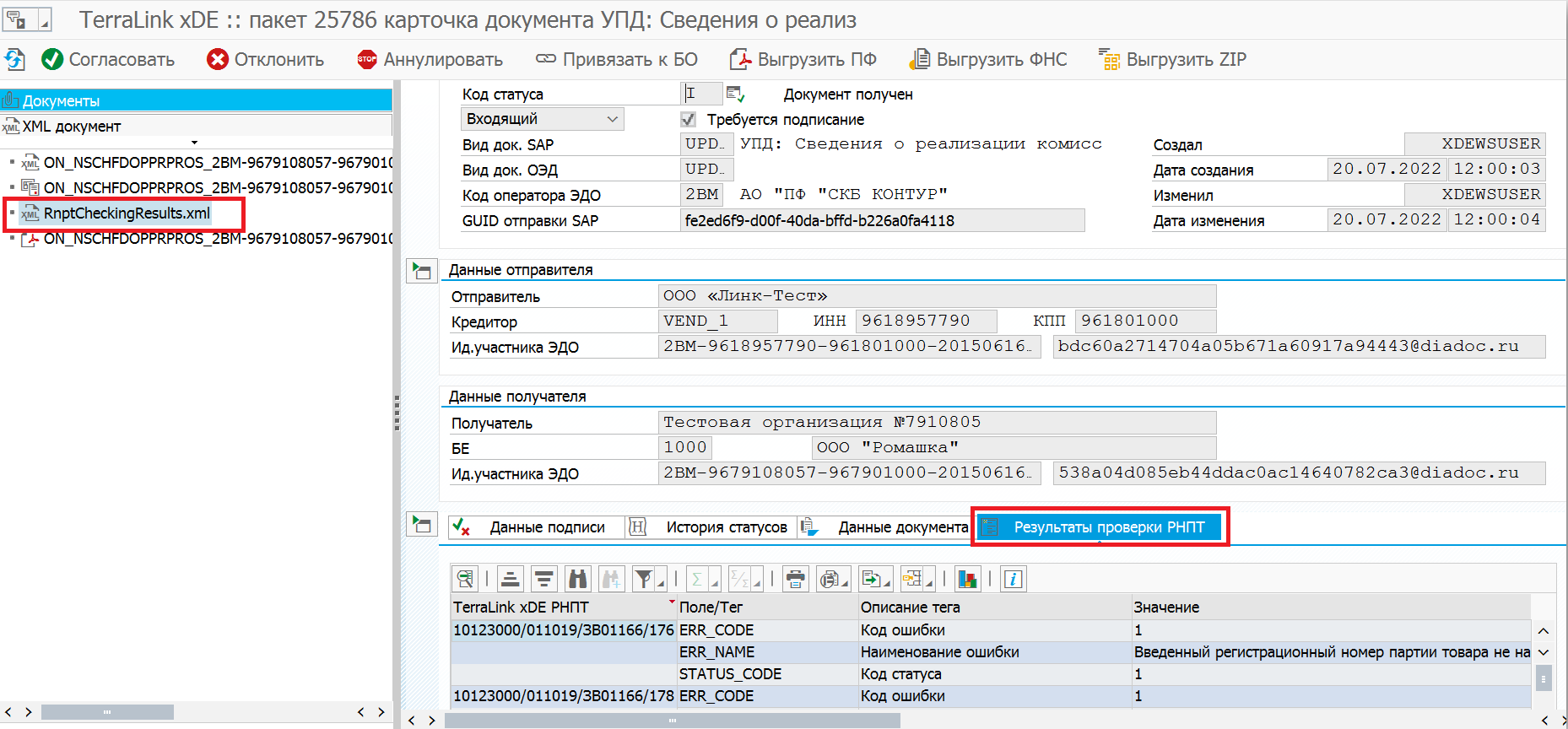The width and height of the screenshot is (1568, 729).
Task: Click the Details magnifier icon in grid toolbar
Action: point(465,579)
